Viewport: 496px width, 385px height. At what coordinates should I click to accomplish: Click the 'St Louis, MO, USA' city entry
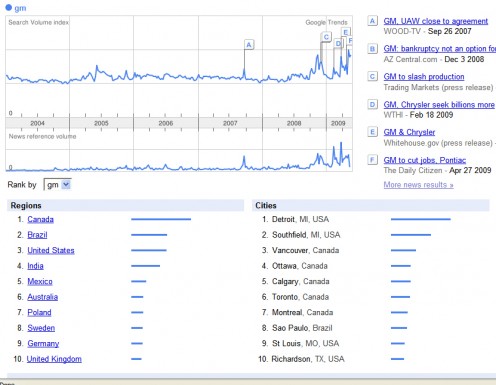pos(305,344)
